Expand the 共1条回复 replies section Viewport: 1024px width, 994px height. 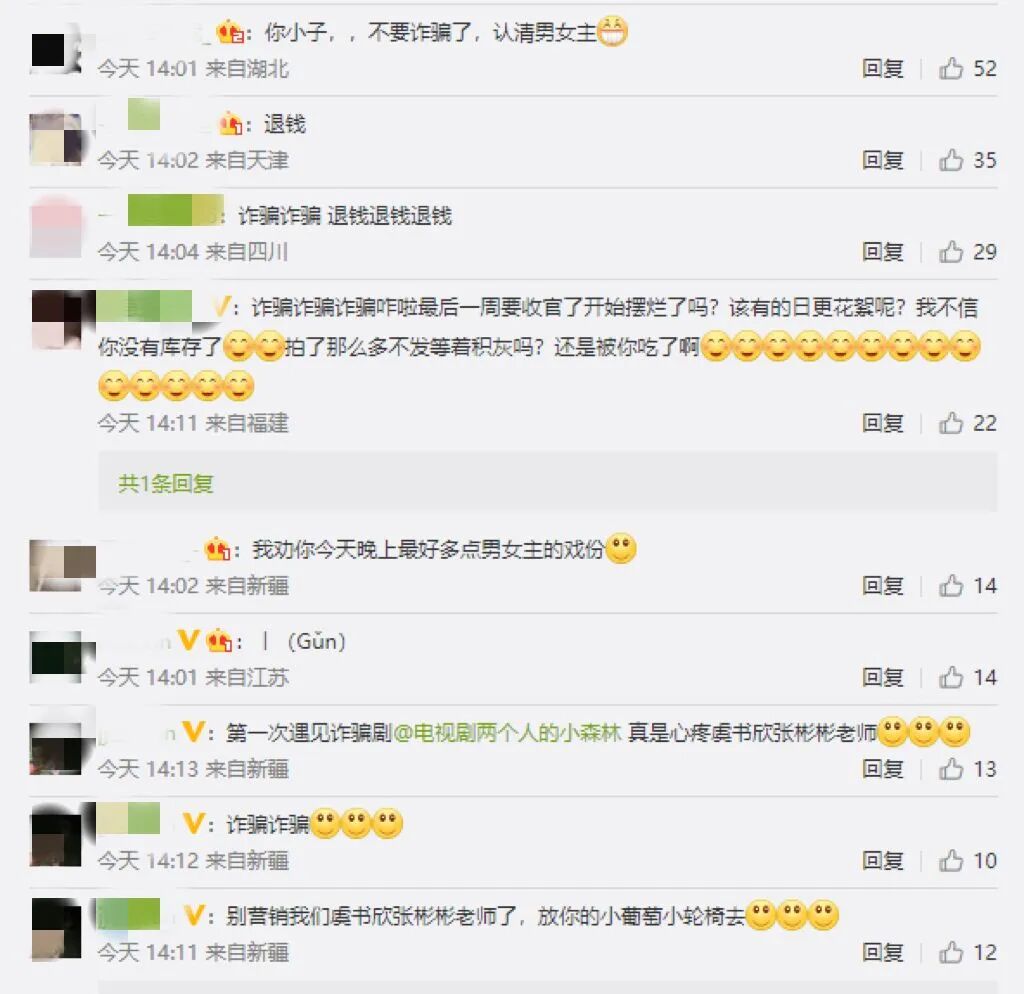click(x=166, y=484)
